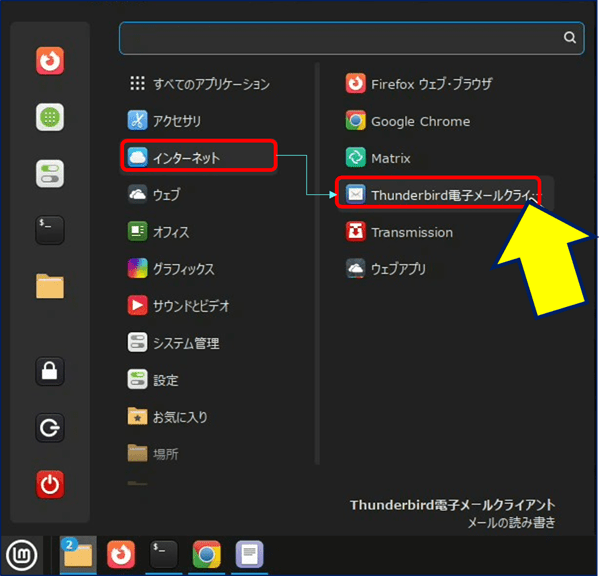Launch Firefox ウェブ・ブラウザ from app list
Screen dimensions: 600x576
pyautogui.click(x=446, y=84)
